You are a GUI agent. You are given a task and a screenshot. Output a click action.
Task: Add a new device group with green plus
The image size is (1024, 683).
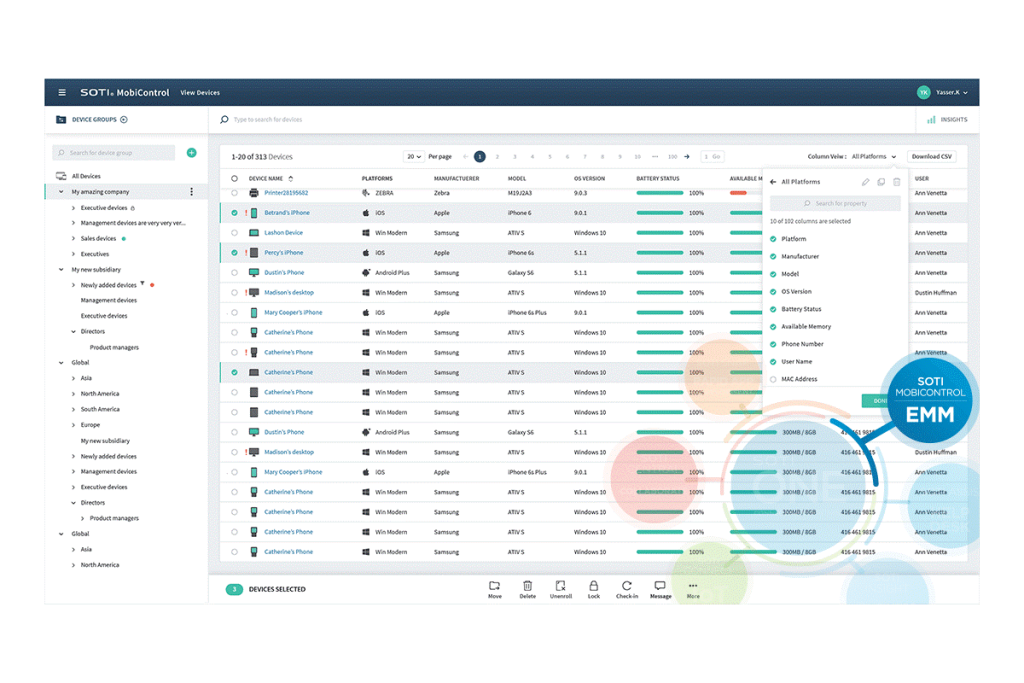191,153
